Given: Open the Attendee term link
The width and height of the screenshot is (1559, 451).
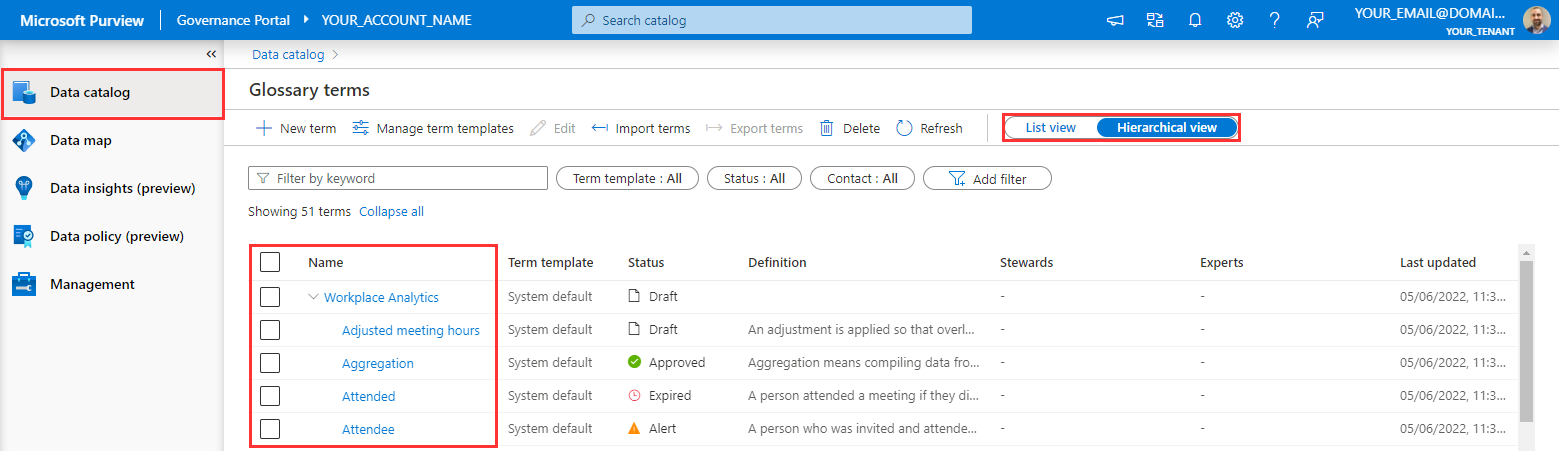Looking at the screenshot, I should pos(368,429).
